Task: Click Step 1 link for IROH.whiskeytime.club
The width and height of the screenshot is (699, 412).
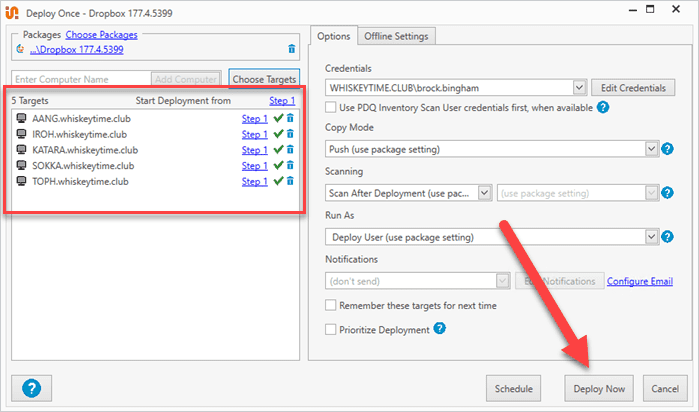Action: (x=255, y=134)
